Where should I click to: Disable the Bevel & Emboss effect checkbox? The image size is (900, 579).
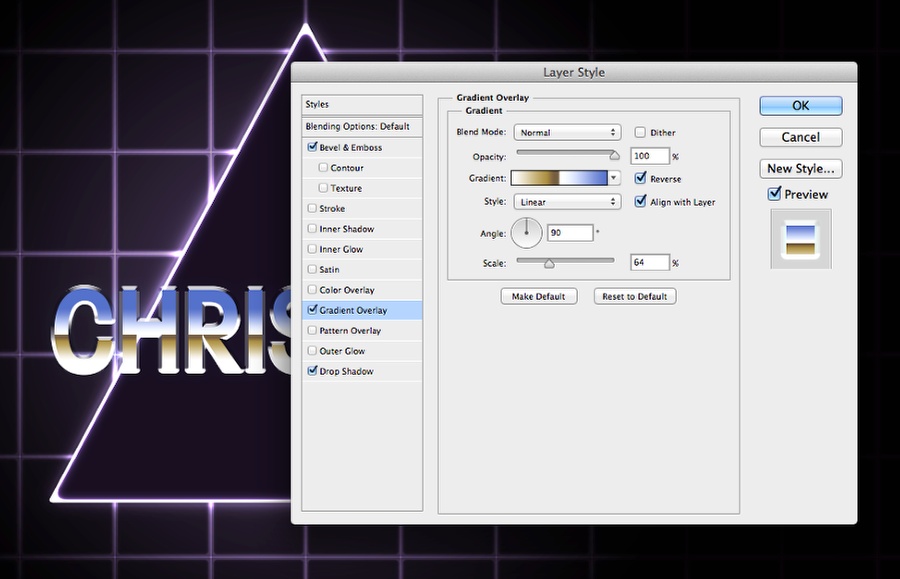[312, 147]
